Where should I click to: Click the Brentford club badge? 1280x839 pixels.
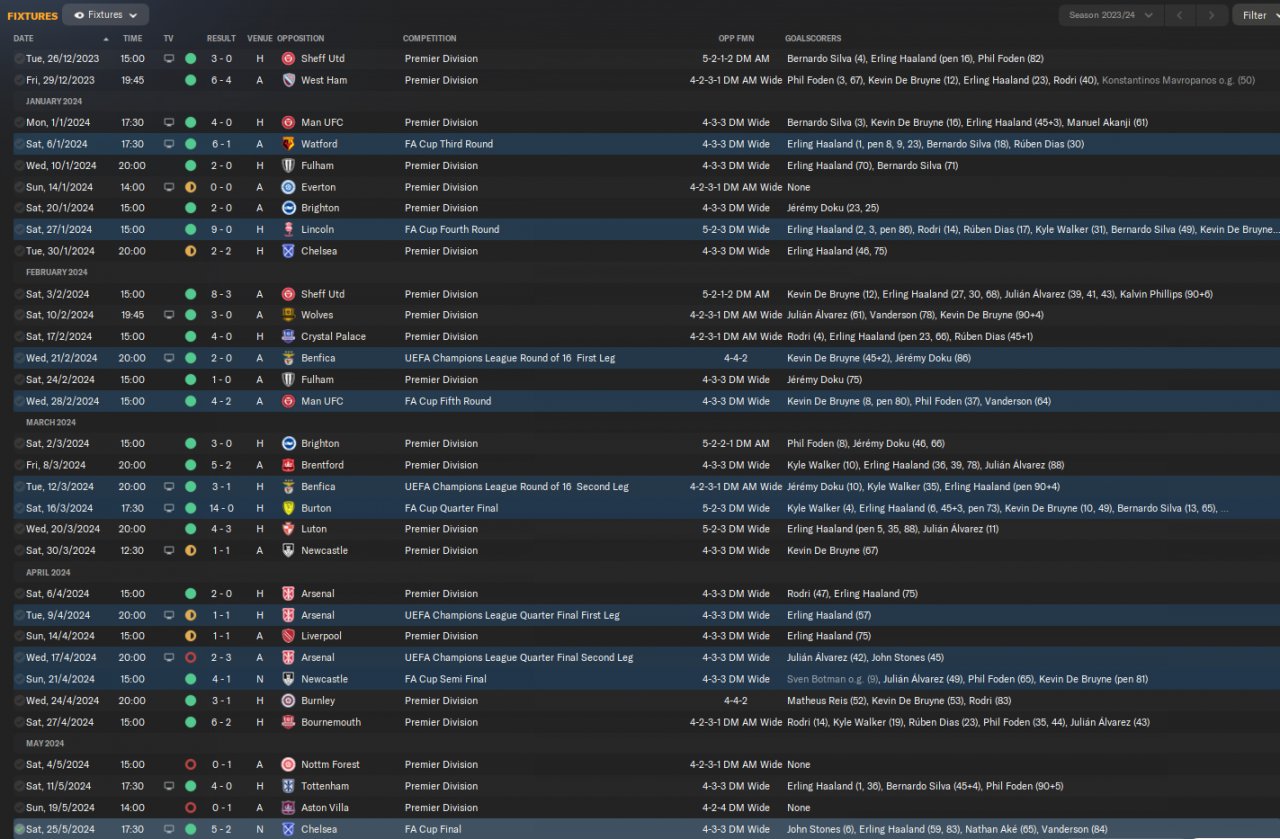[x=288, y=465]
